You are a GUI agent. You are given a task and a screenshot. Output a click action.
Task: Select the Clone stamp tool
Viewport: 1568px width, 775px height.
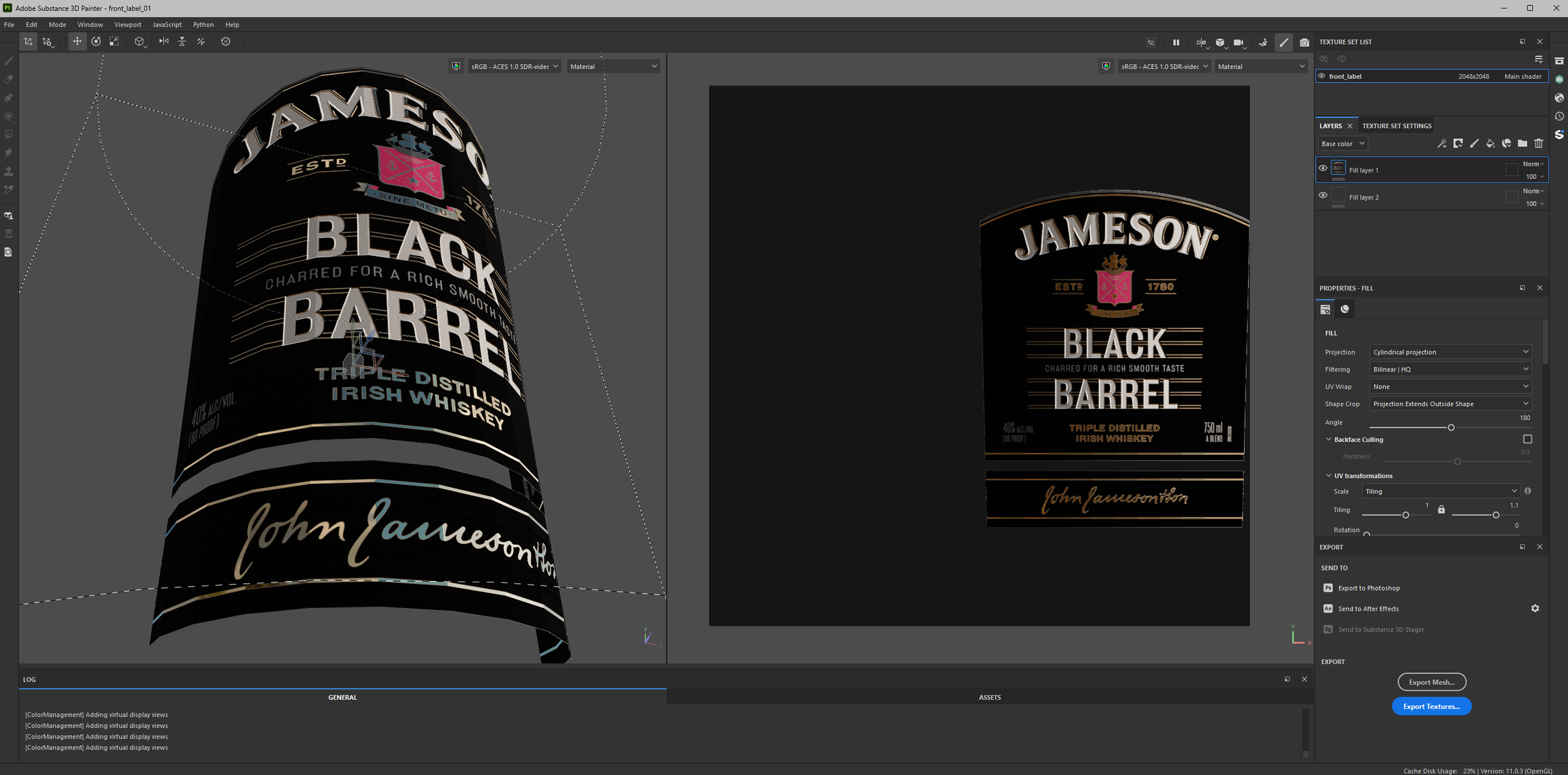click(9, 171)
